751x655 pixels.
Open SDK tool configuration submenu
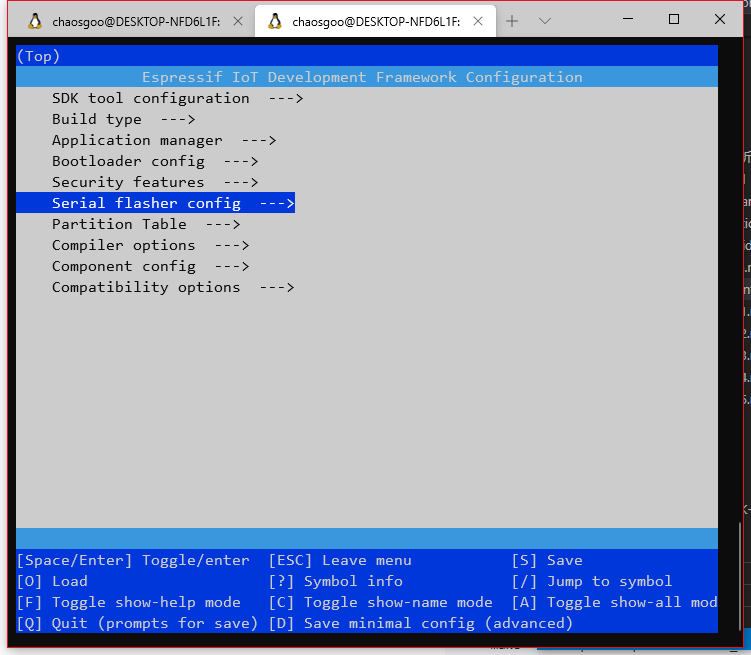178,99
